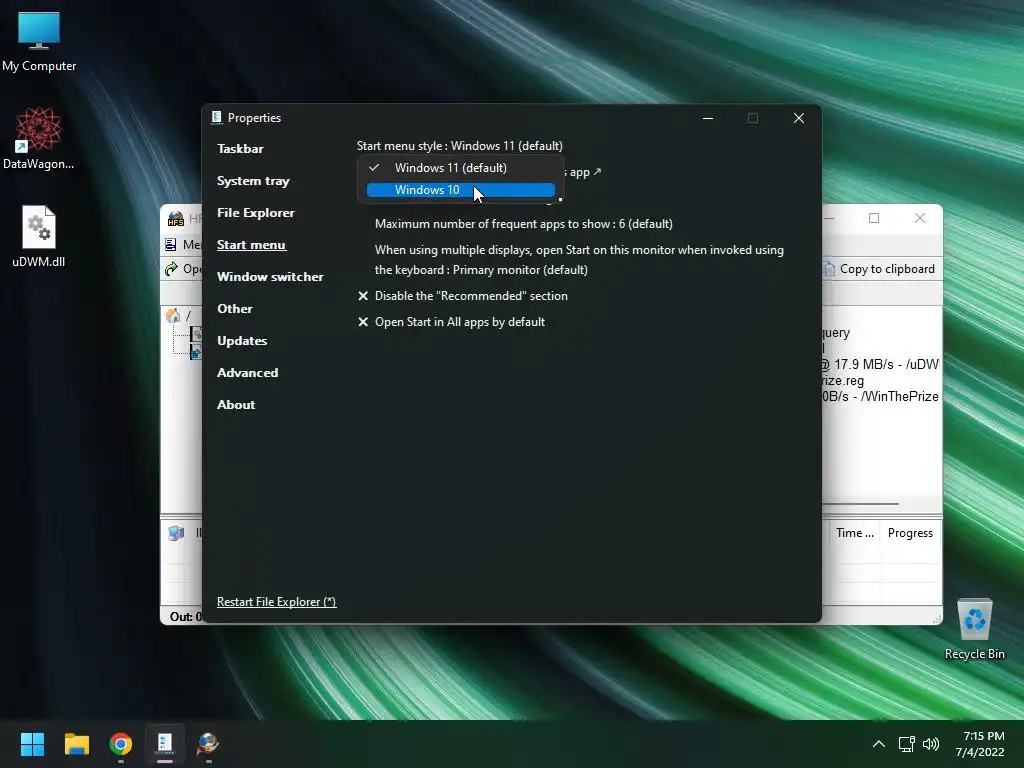The height and width of the screenshot is (768, 1024).
Task: Click the HFS server taskbar icon
Action: click(x=208, y=744)
